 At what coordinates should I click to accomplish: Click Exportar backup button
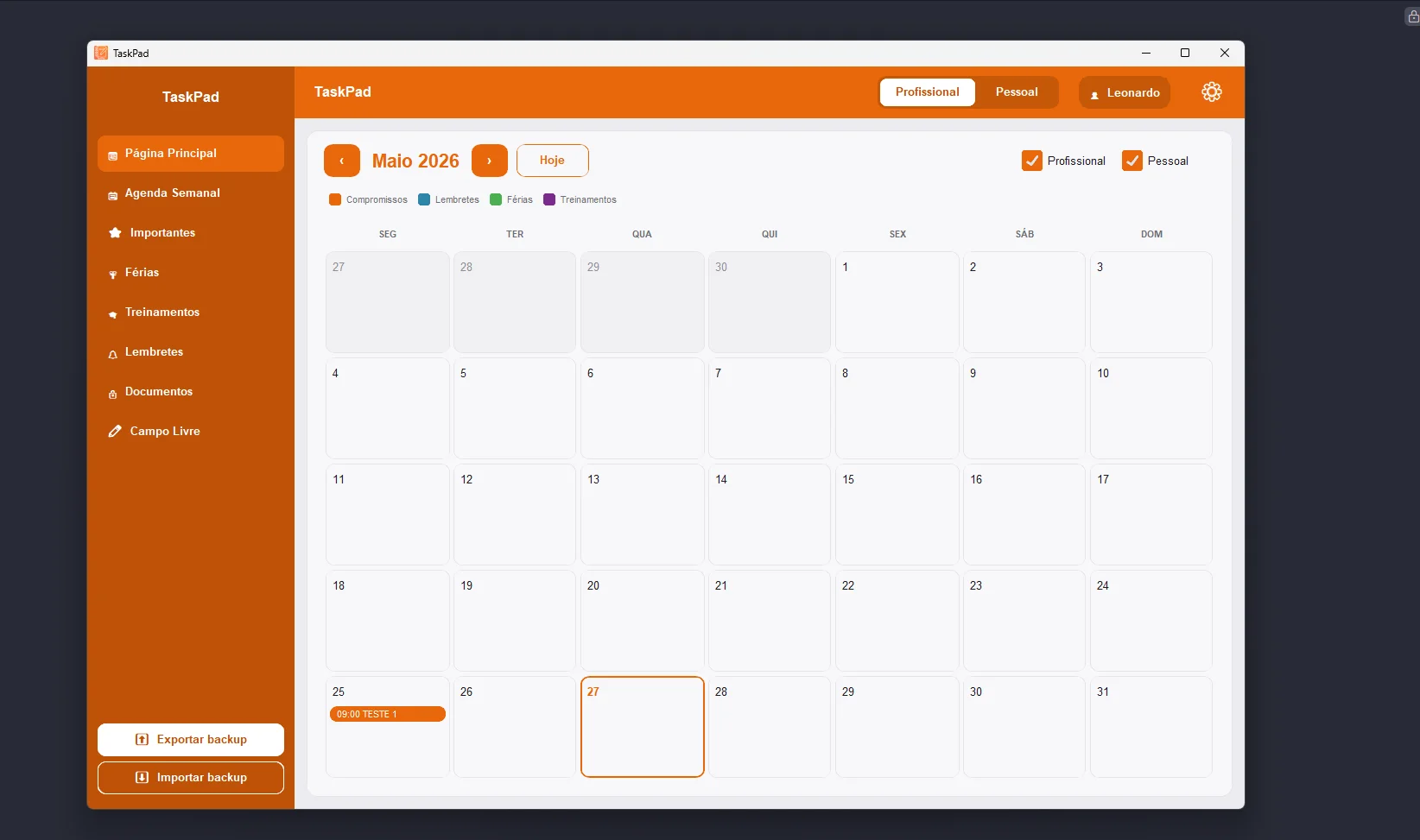[x=191, y=740]
